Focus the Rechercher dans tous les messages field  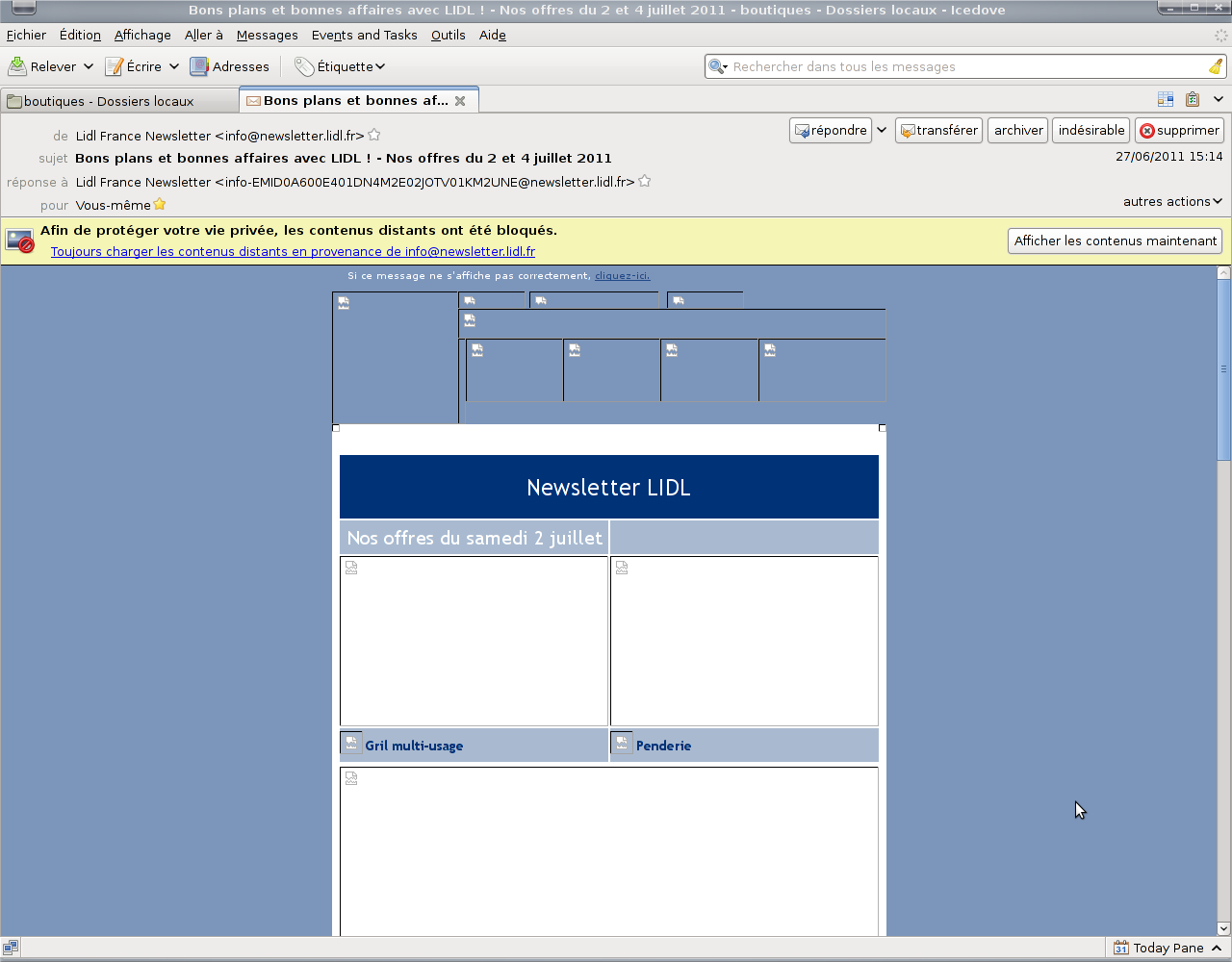click(x=967, y=66)
